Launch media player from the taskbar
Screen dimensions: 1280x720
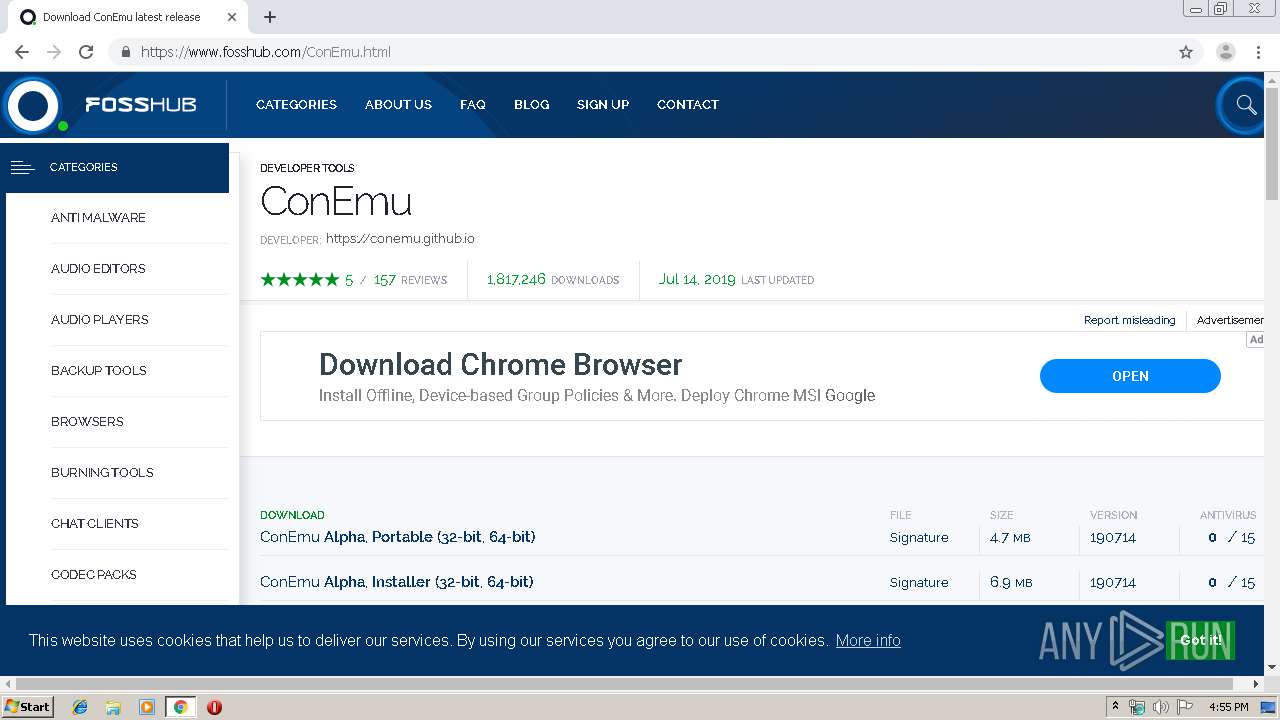(147, 707)
